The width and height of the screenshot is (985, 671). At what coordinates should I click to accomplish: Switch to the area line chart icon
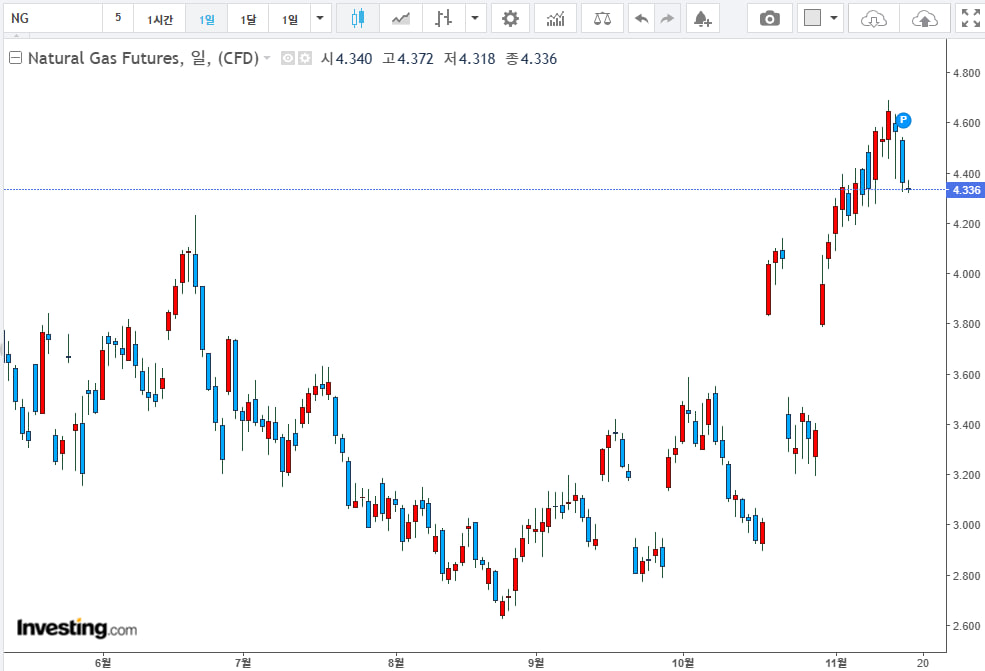coord(401,18)
